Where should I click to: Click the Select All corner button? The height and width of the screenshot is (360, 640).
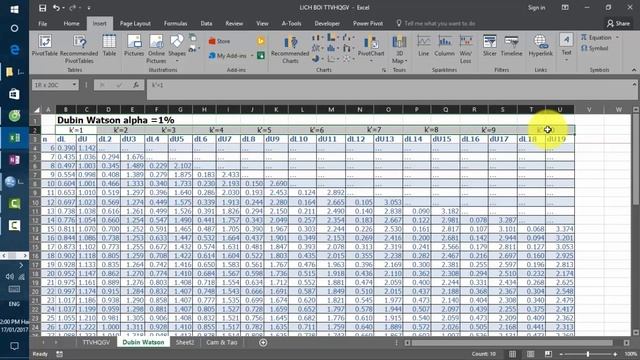pyautogui.click(x=37, y=109)
